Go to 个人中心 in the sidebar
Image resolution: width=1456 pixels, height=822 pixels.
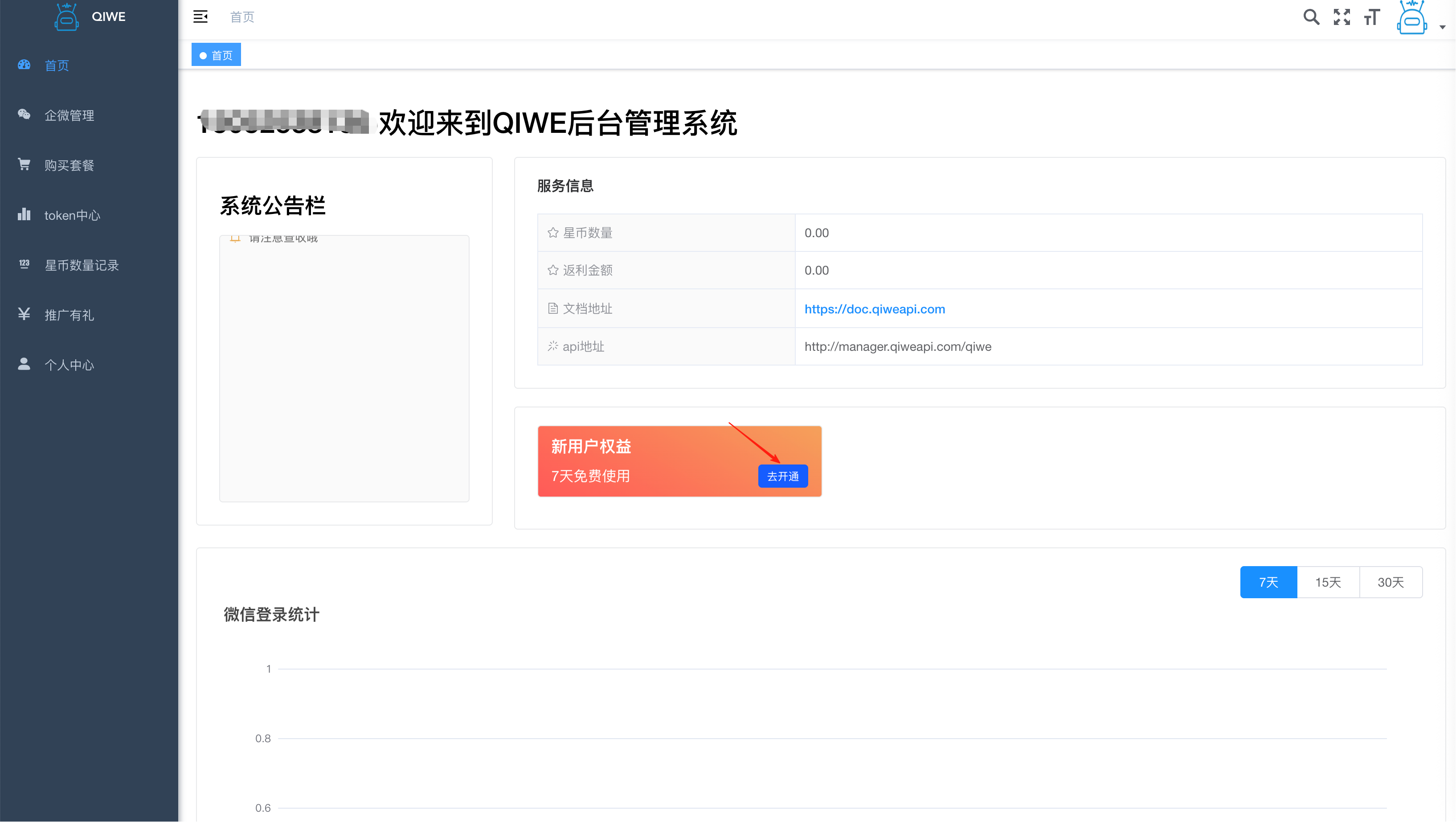pos(69,365)
